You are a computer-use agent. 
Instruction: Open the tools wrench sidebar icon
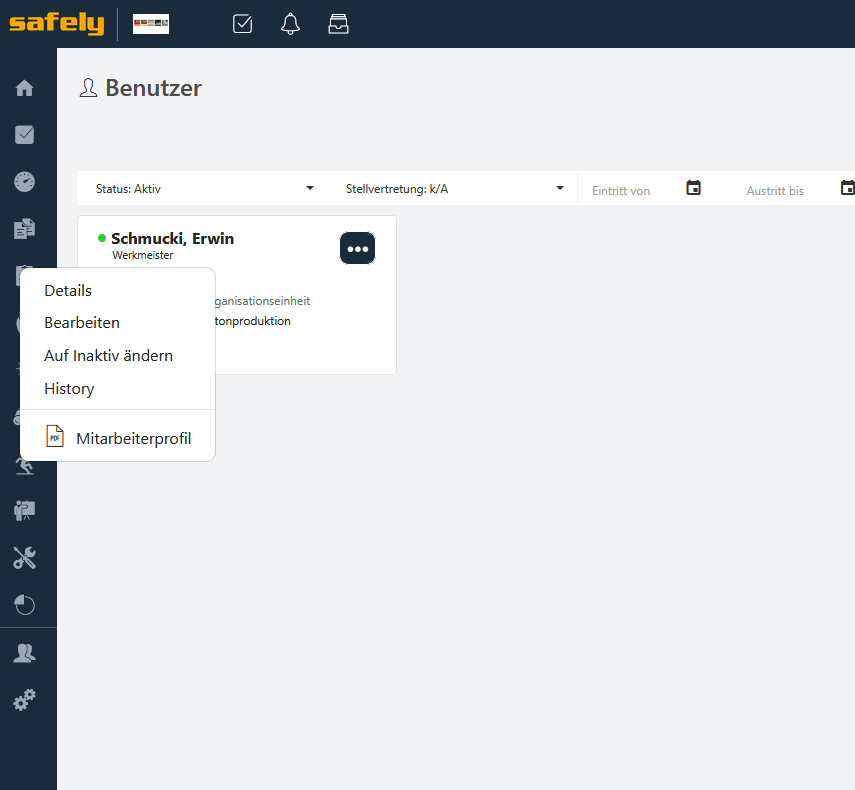(x=25, y=558)
